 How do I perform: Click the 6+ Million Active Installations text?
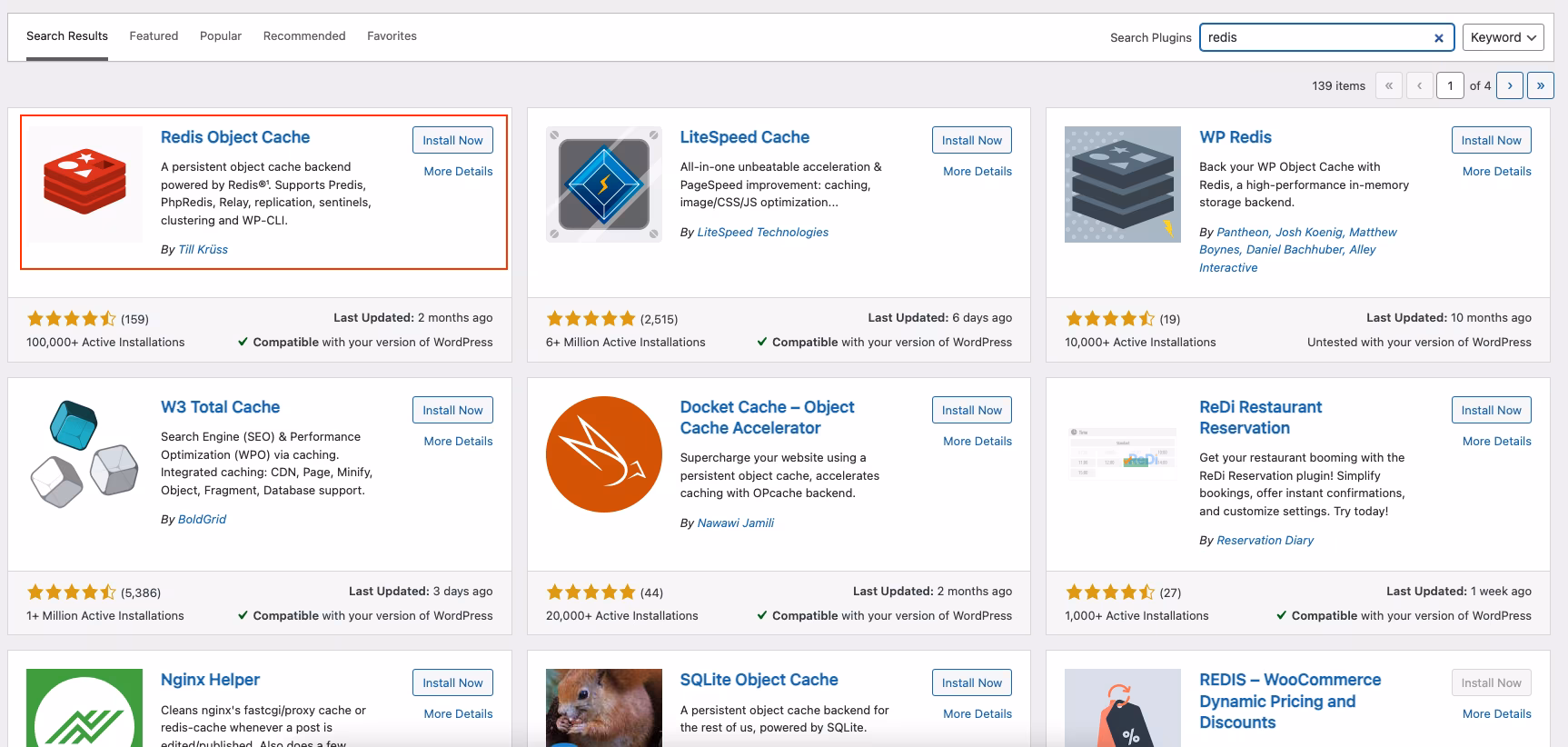coord(625,342)
